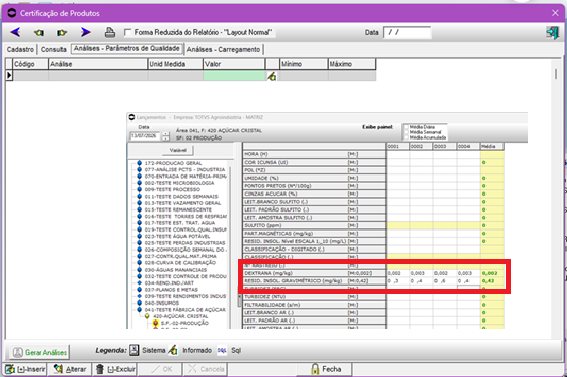
Task: Click the Valor column header
Action: [234, 64]
